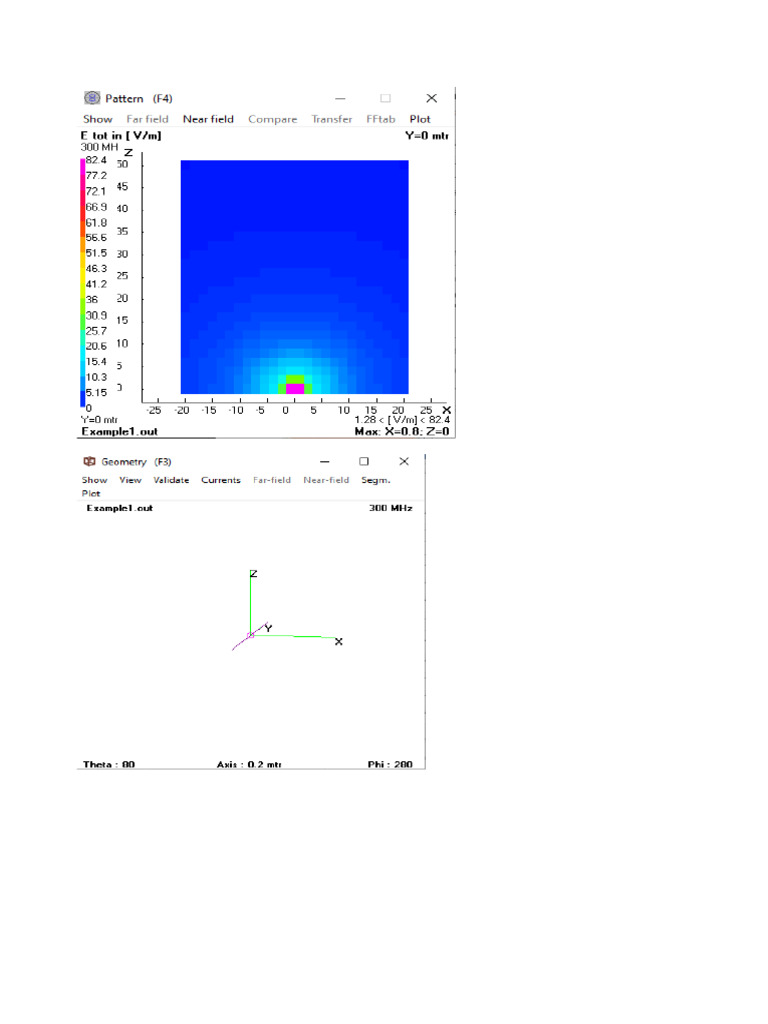
Task: Click the Geometry window app icon
Action: [x=89, y=461]
